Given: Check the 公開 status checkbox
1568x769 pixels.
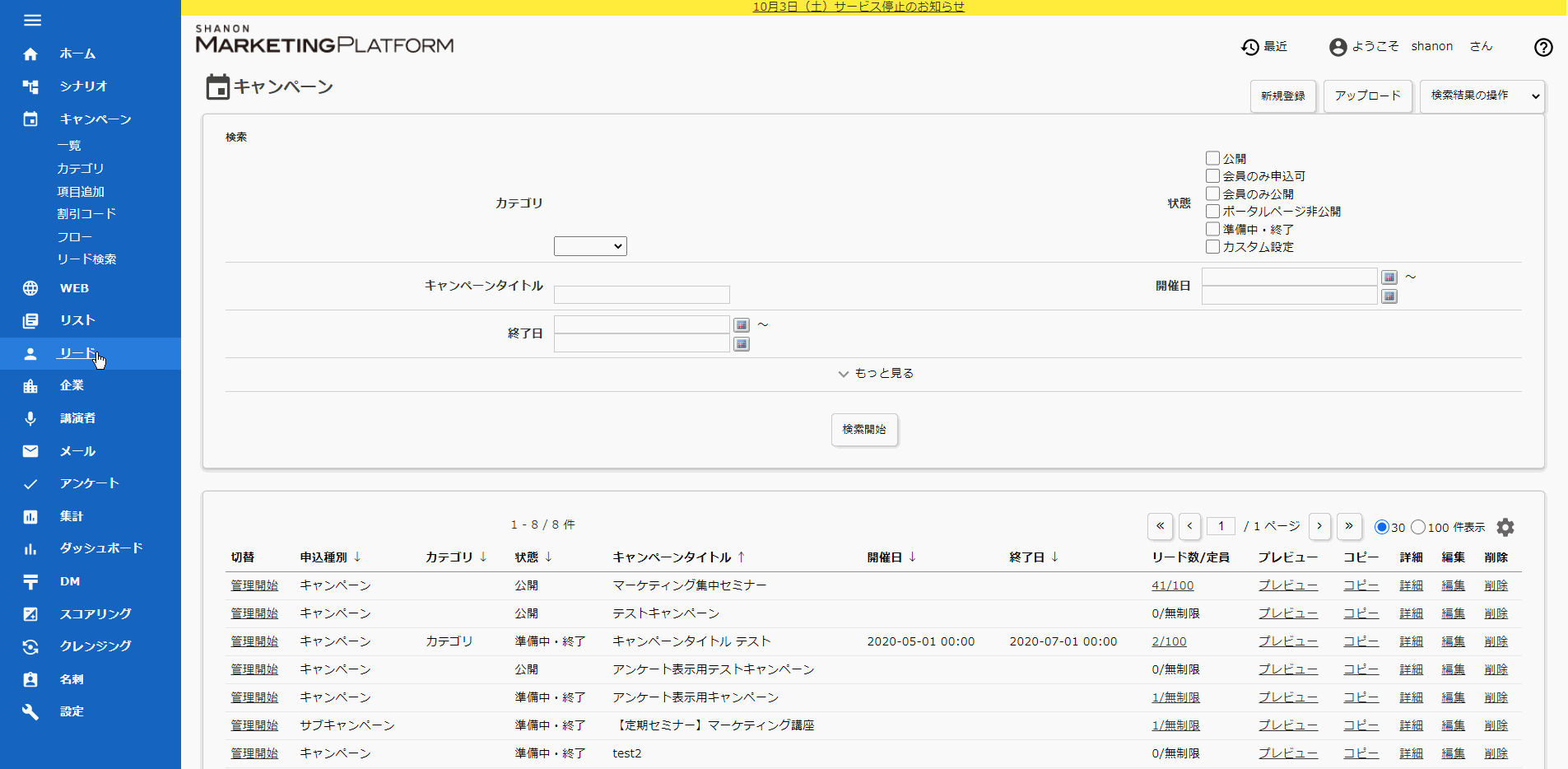Looking at the screenshot, I should [1212, 158].
